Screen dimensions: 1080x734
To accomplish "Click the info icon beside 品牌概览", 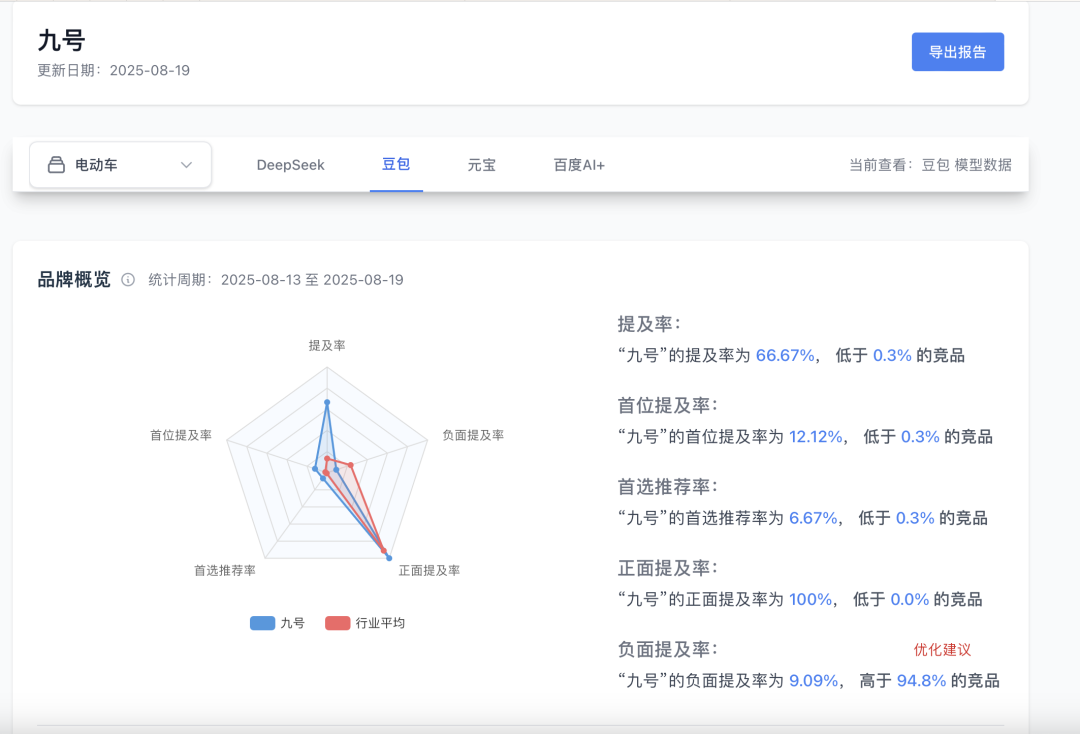I will point(128,280).
